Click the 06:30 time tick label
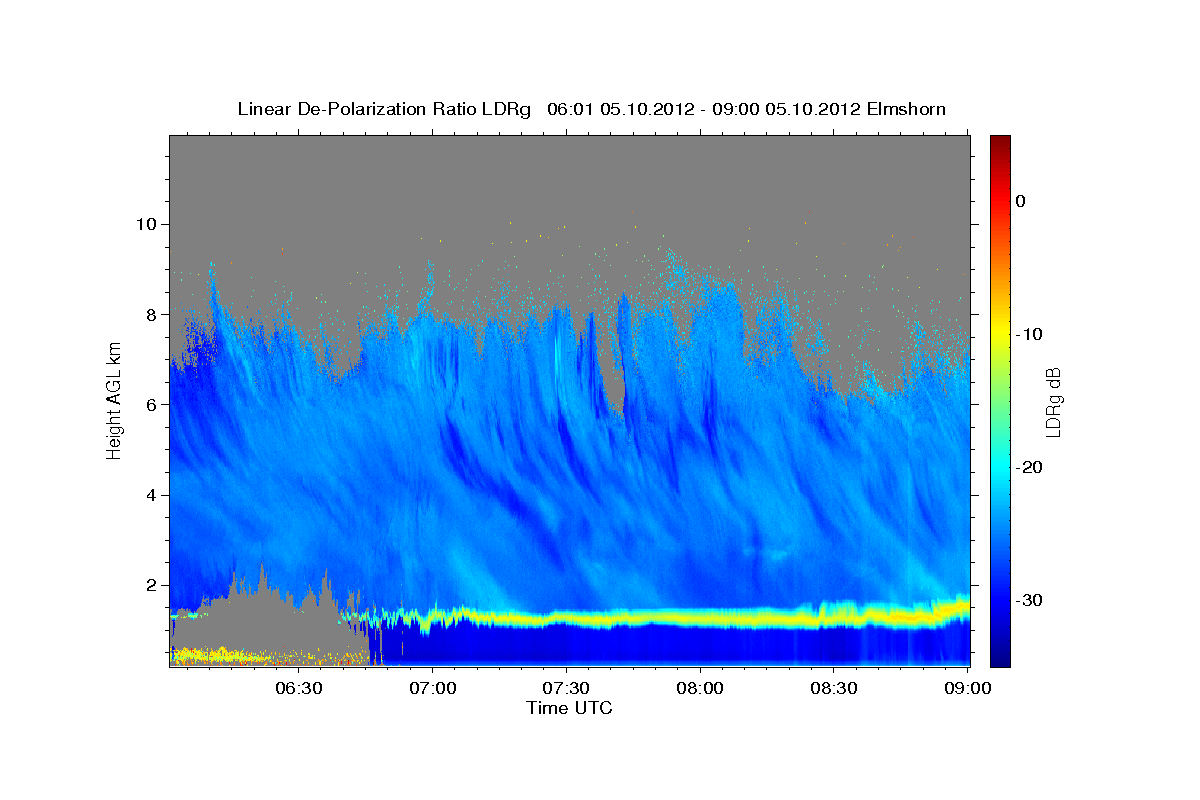 [x=298, y=688]
